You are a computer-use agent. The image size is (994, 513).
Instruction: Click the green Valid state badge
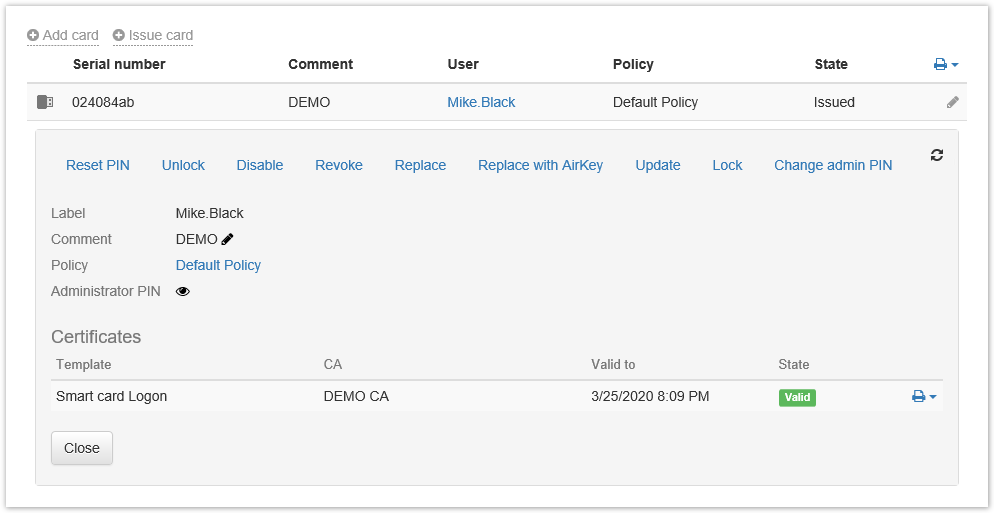coord(797,397)
